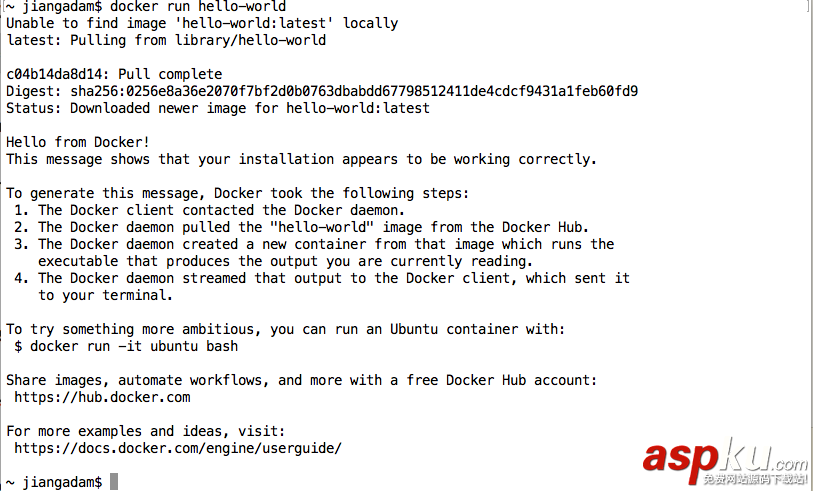
Task: Click the https://hub.docker.com link
Action: (102, 397)
